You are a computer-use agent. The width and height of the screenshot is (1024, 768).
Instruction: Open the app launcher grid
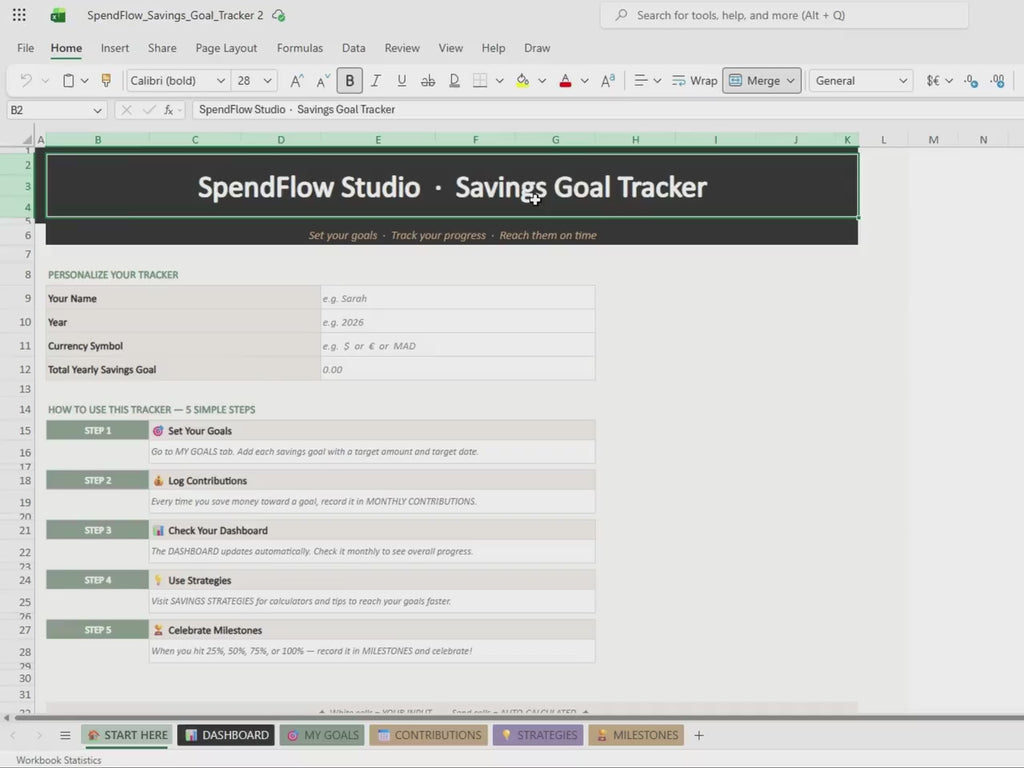click(20, 15)
